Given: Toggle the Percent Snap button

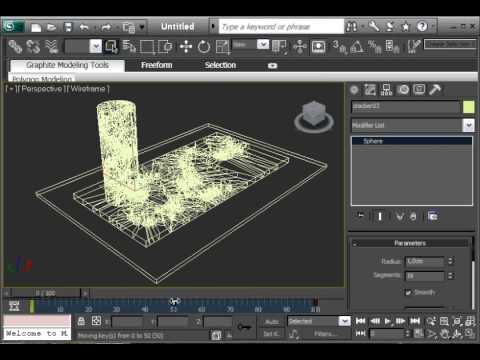Looking at the screenshot, I should click(374, 47).
